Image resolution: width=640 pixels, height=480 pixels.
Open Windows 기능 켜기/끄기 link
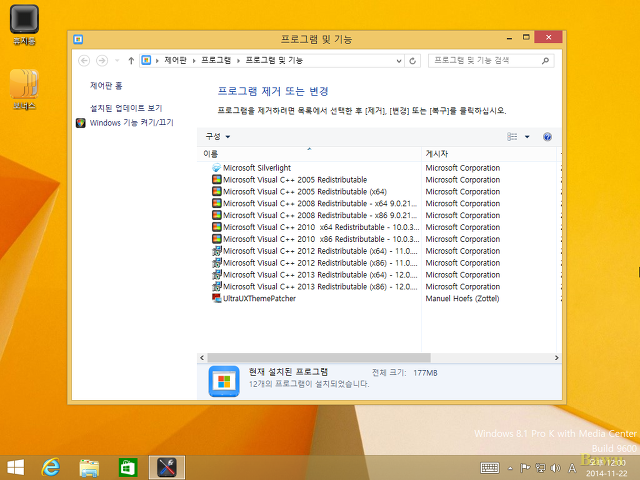coord(131,122)
